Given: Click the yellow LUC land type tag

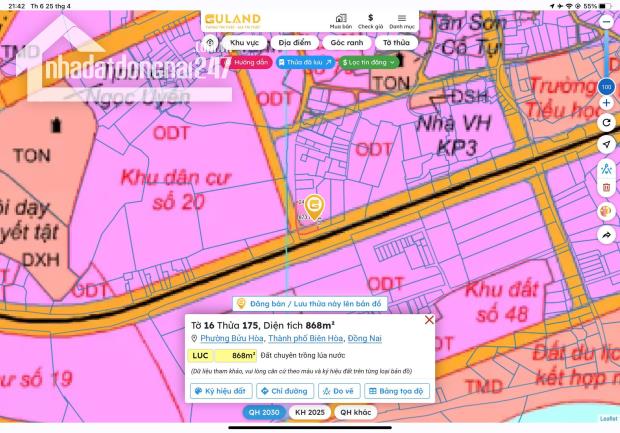Looking at the screenshot, I should (200, 355).
